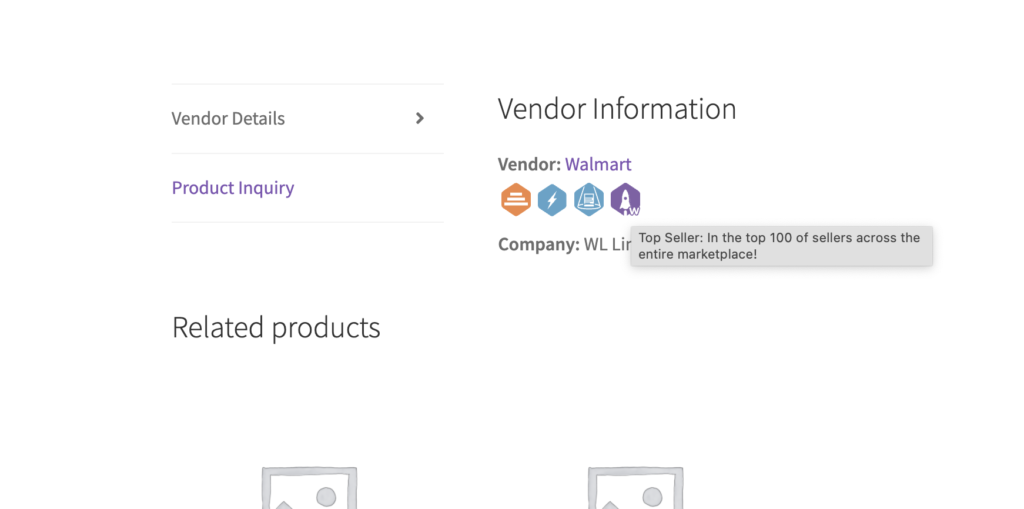Click the Company label text
Screen dimensions: 1024x509
point(539,244)
